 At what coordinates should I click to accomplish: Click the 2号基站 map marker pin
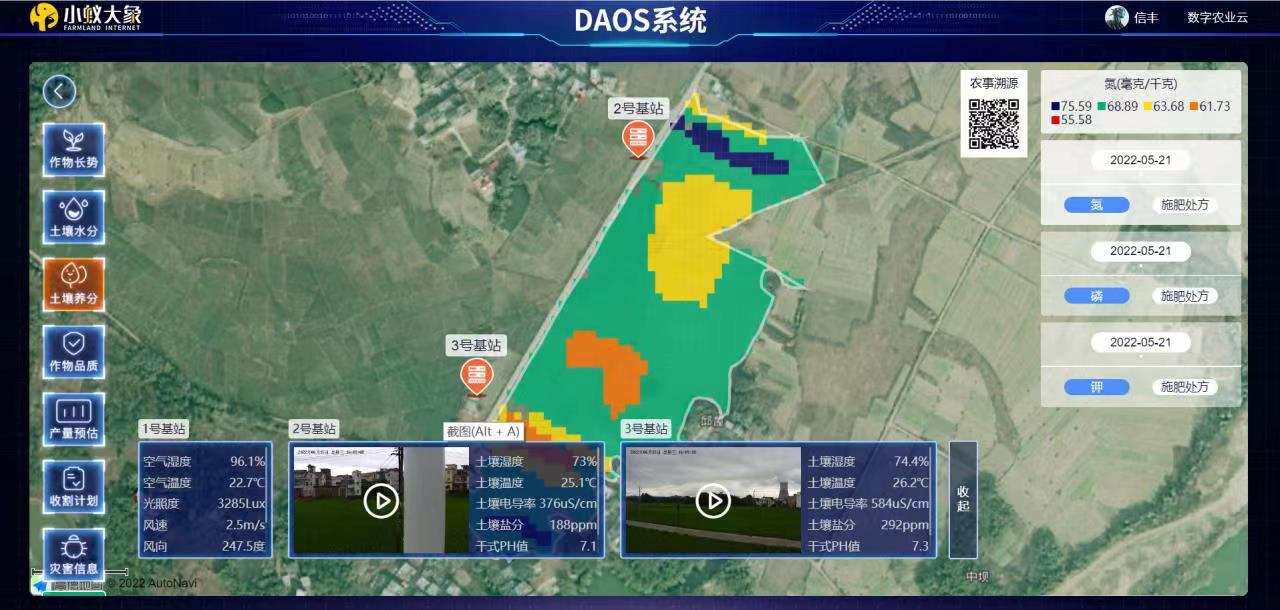pyautogui.click(x=636, y=139)
